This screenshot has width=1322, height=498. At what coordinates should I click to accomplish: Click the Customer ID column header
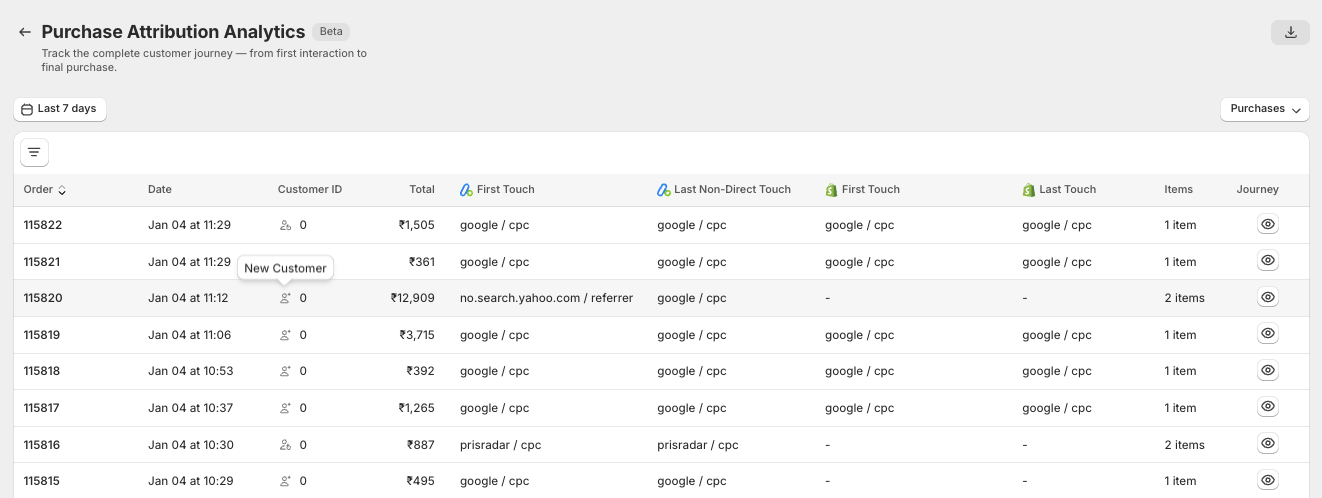point(310,189)
